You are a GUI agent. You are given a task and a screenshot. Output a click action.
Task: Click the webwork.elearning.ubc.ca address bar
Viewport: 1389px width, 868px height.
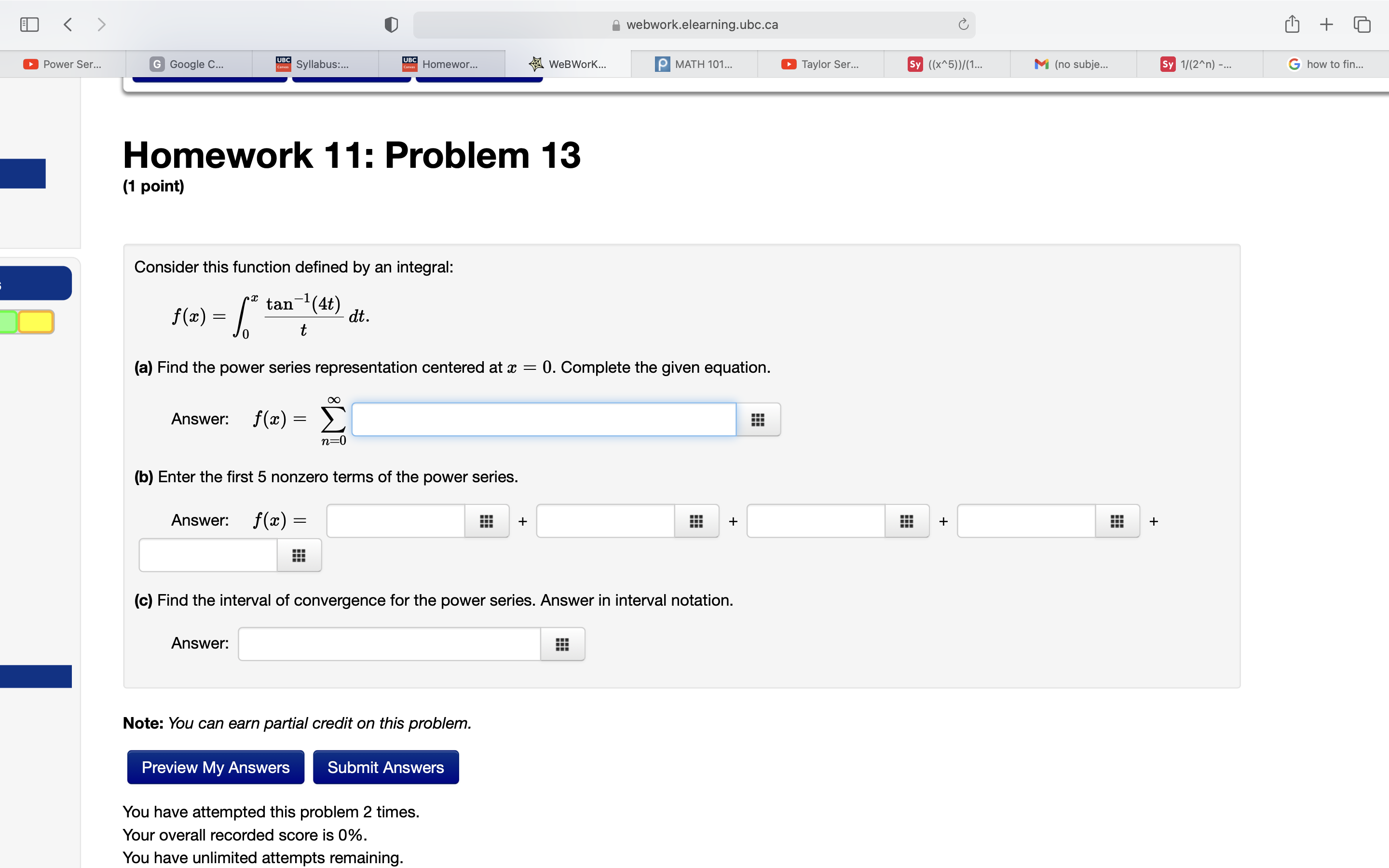click(694, 25)
